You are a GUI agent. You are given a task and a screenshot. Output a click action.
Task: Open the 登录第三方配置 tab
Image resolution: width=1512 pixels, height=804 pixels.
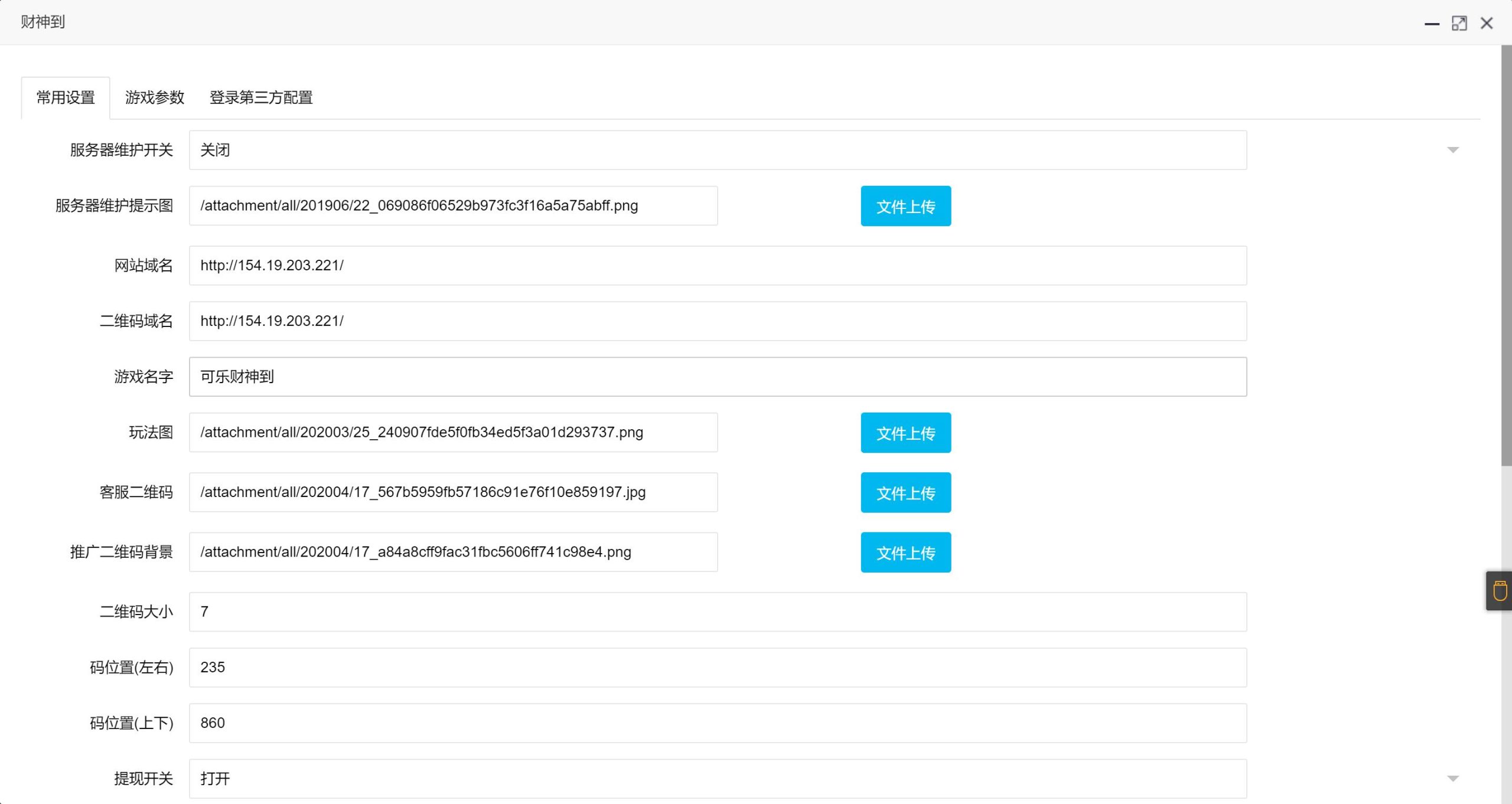pos(261,97)
